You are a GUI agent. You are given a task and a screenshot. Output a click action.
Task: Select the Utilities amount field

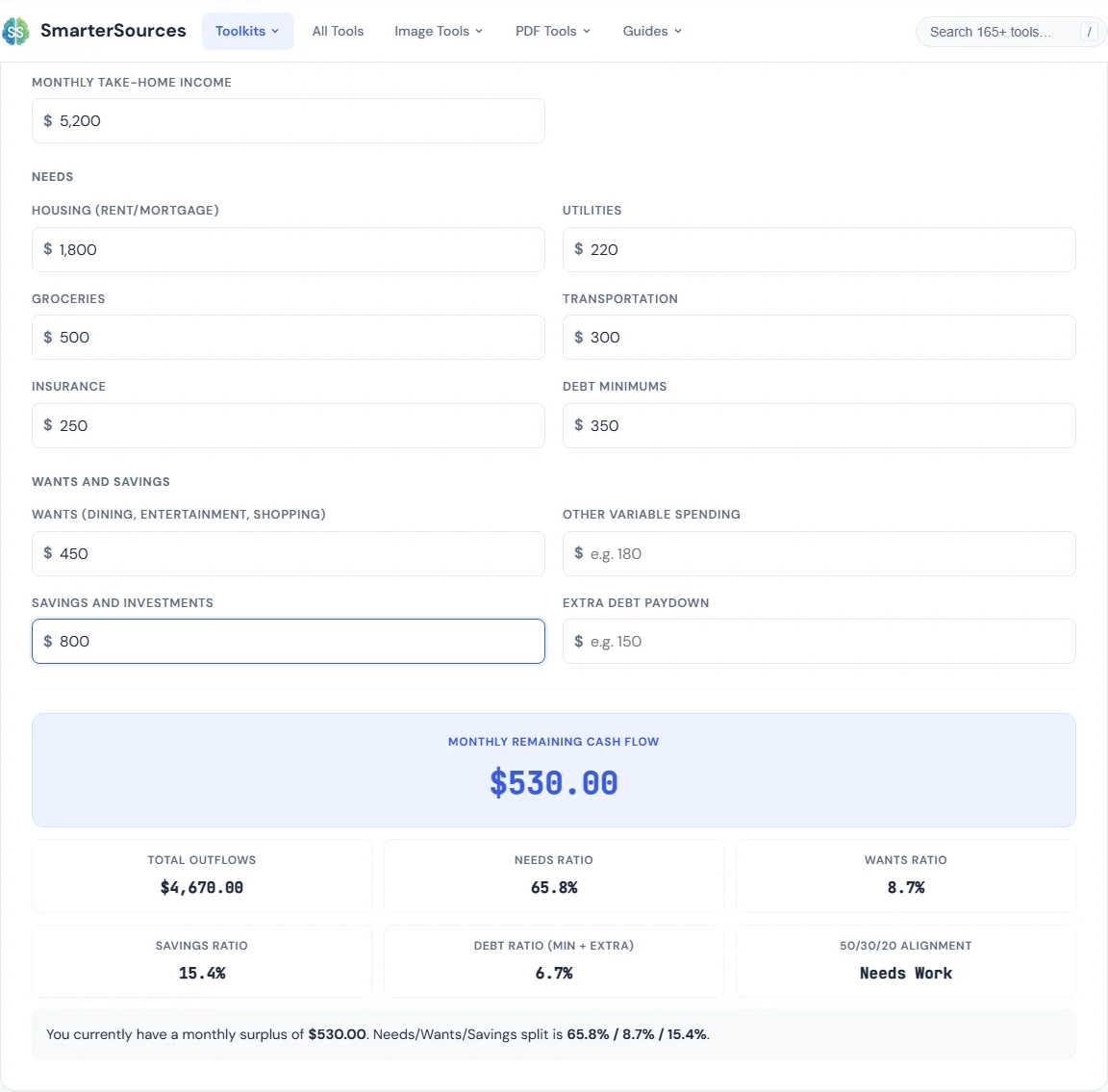[x=818, y=249]
